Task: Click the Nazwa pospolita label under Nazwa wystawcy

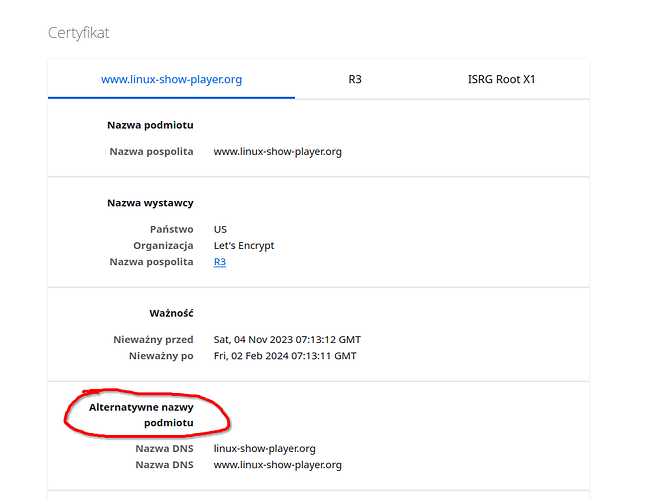Action: tap(151, 262)
